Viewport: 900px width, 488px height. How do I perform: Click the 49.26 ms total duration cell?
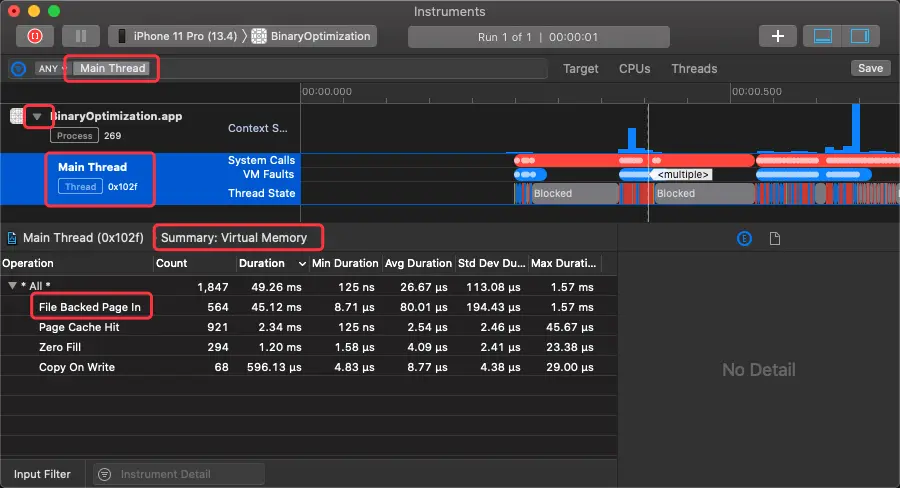(276, 287)
